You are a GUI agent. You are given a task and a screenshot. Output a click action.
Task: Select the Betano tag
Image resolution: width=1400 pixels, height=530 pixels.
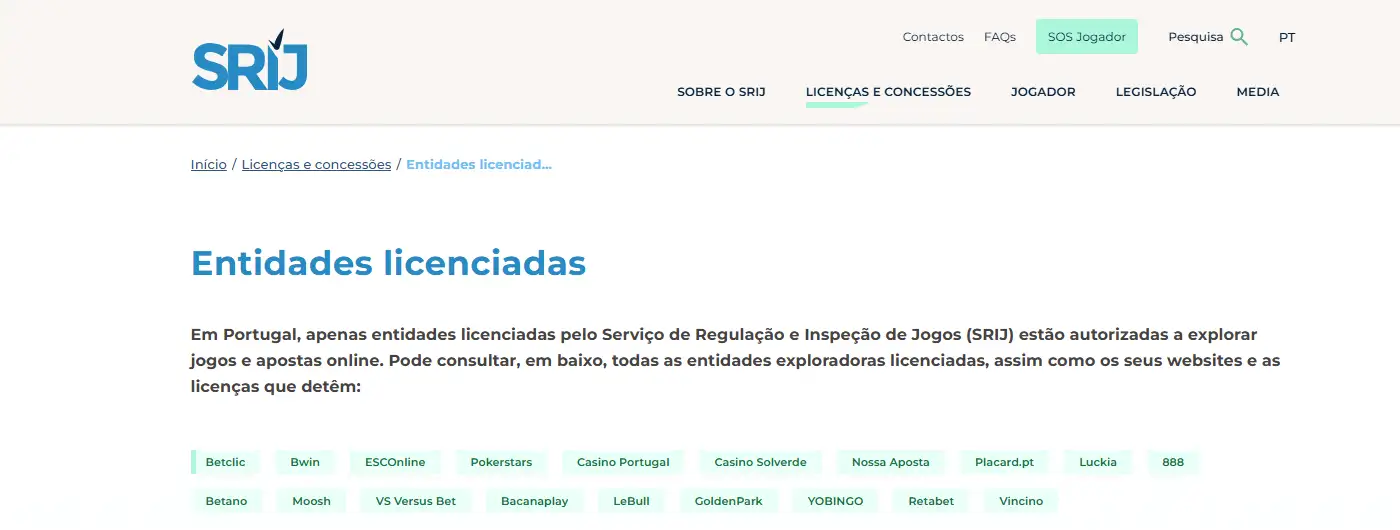pyautogui.click(x=226, y=501)
